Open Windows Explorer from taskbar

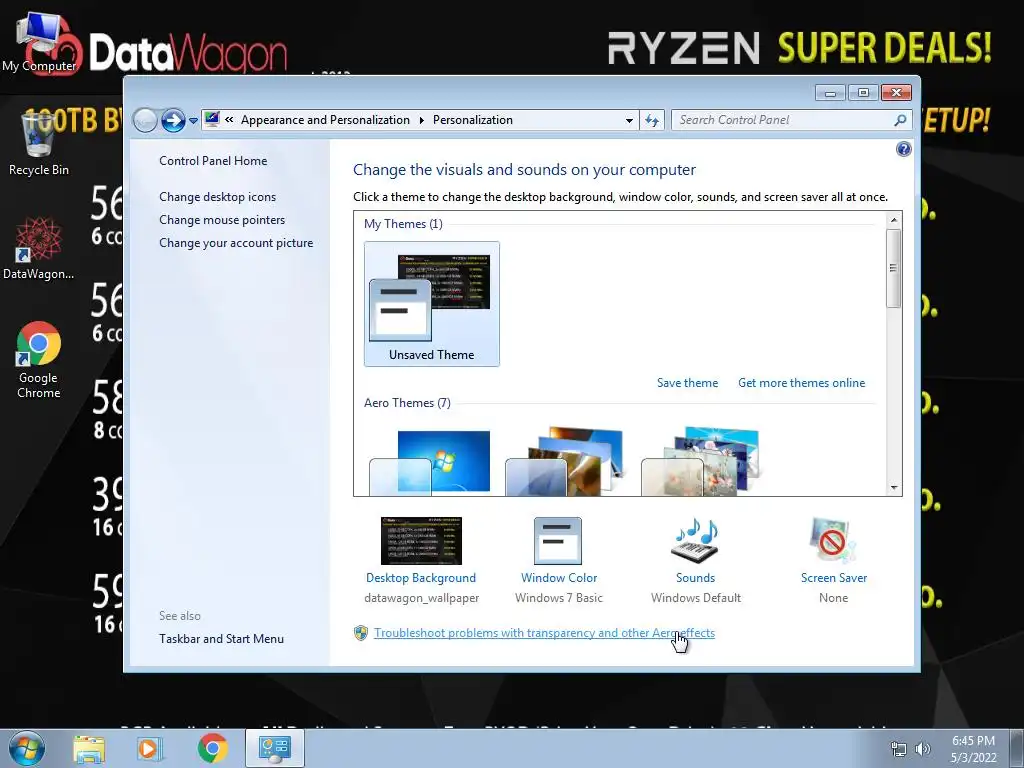[x=89, y=749]
